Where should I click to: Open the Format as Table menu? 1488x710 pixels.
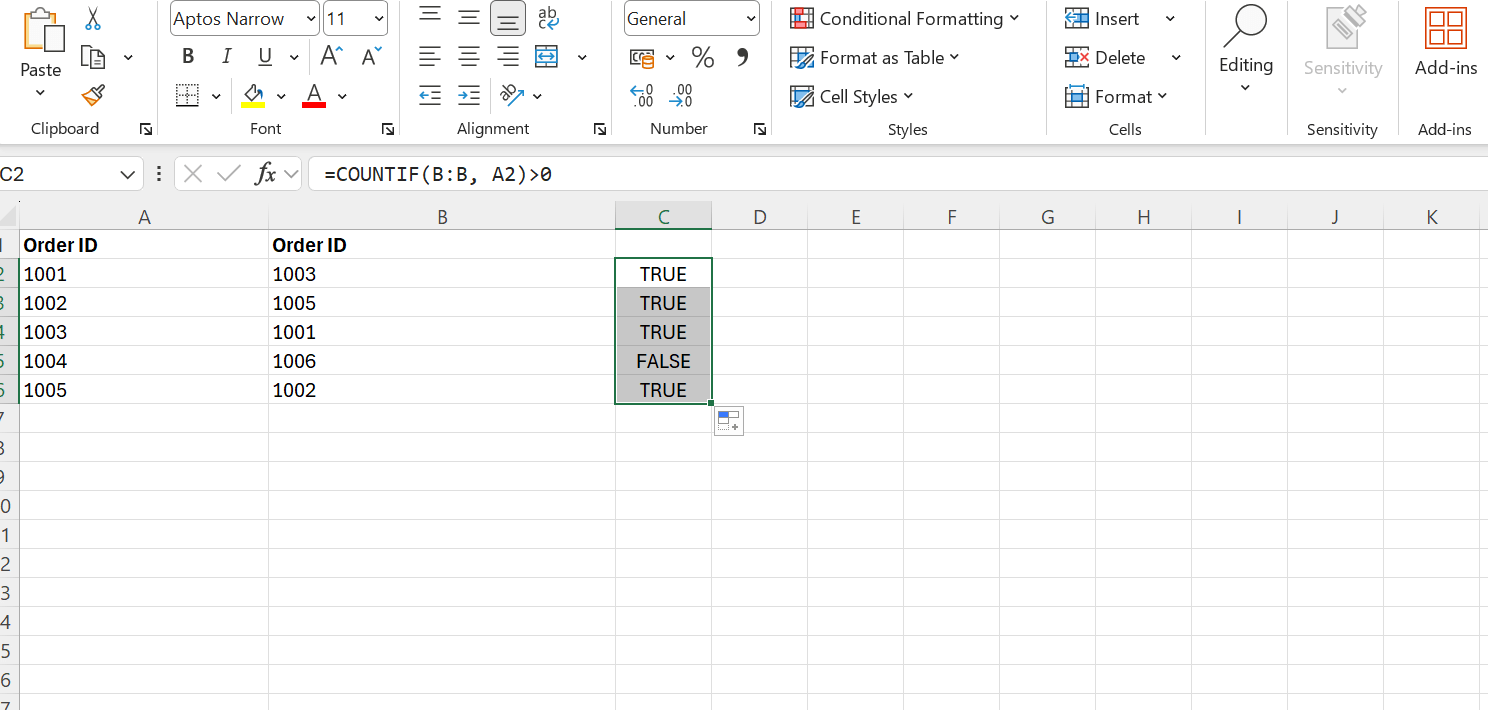coord(875,57)
